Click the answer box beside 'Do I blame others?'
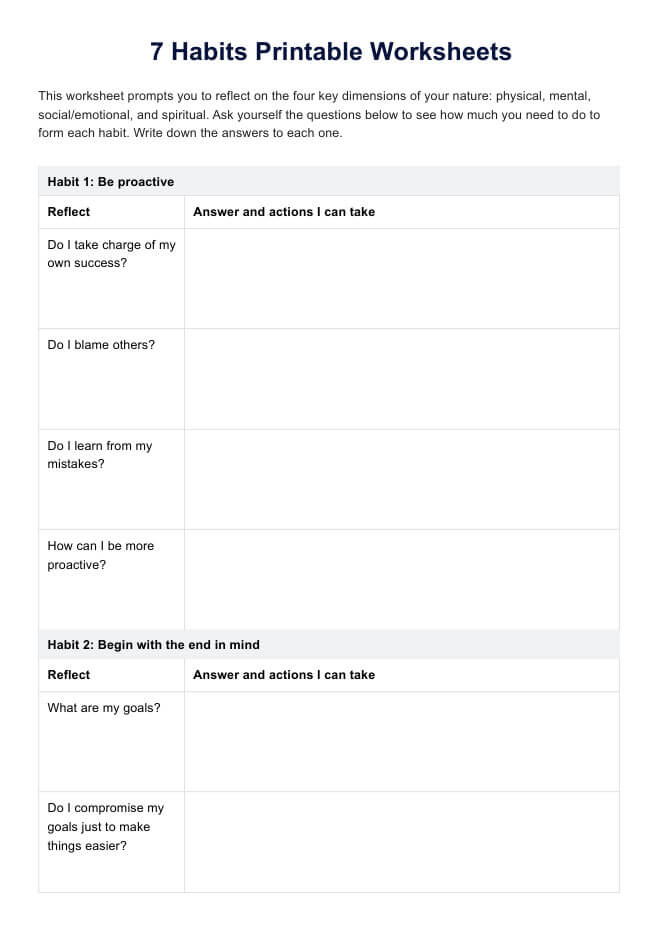 (x=401, y=379)
